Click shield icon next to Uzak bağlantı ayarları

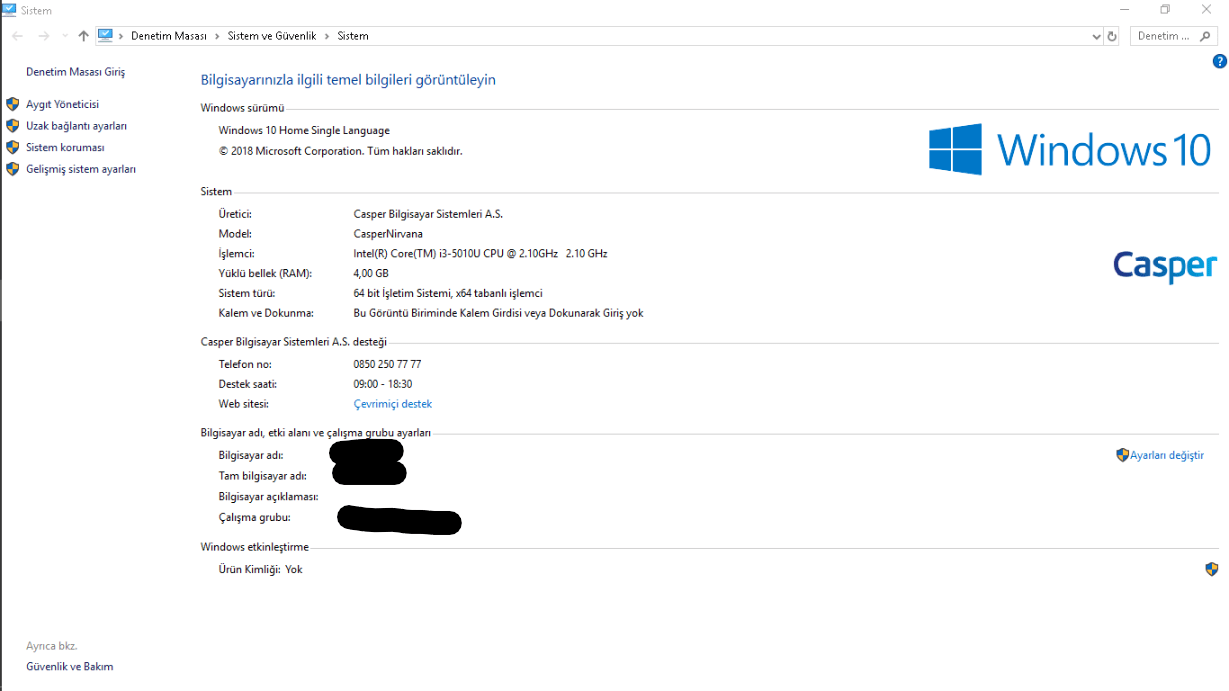coord(13,126)
